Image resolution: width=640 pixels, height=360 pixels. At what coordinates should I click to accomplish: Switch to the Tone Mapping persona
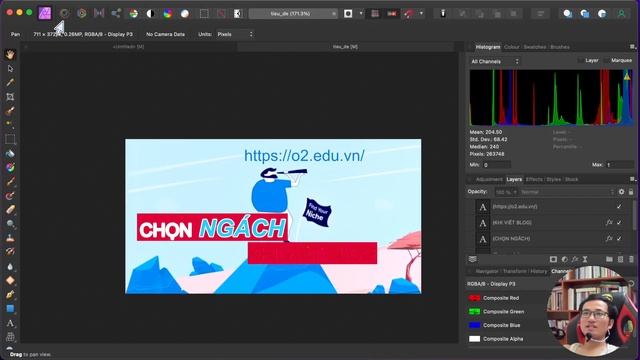tap(99, 13)
